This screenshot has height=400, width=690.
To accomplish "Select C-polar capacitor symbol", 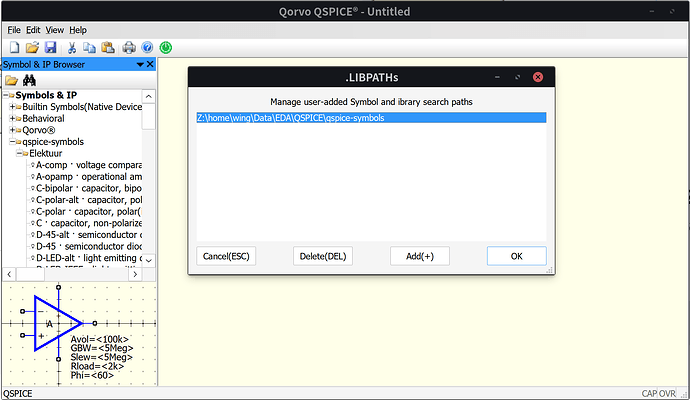I will coord(89,212).
